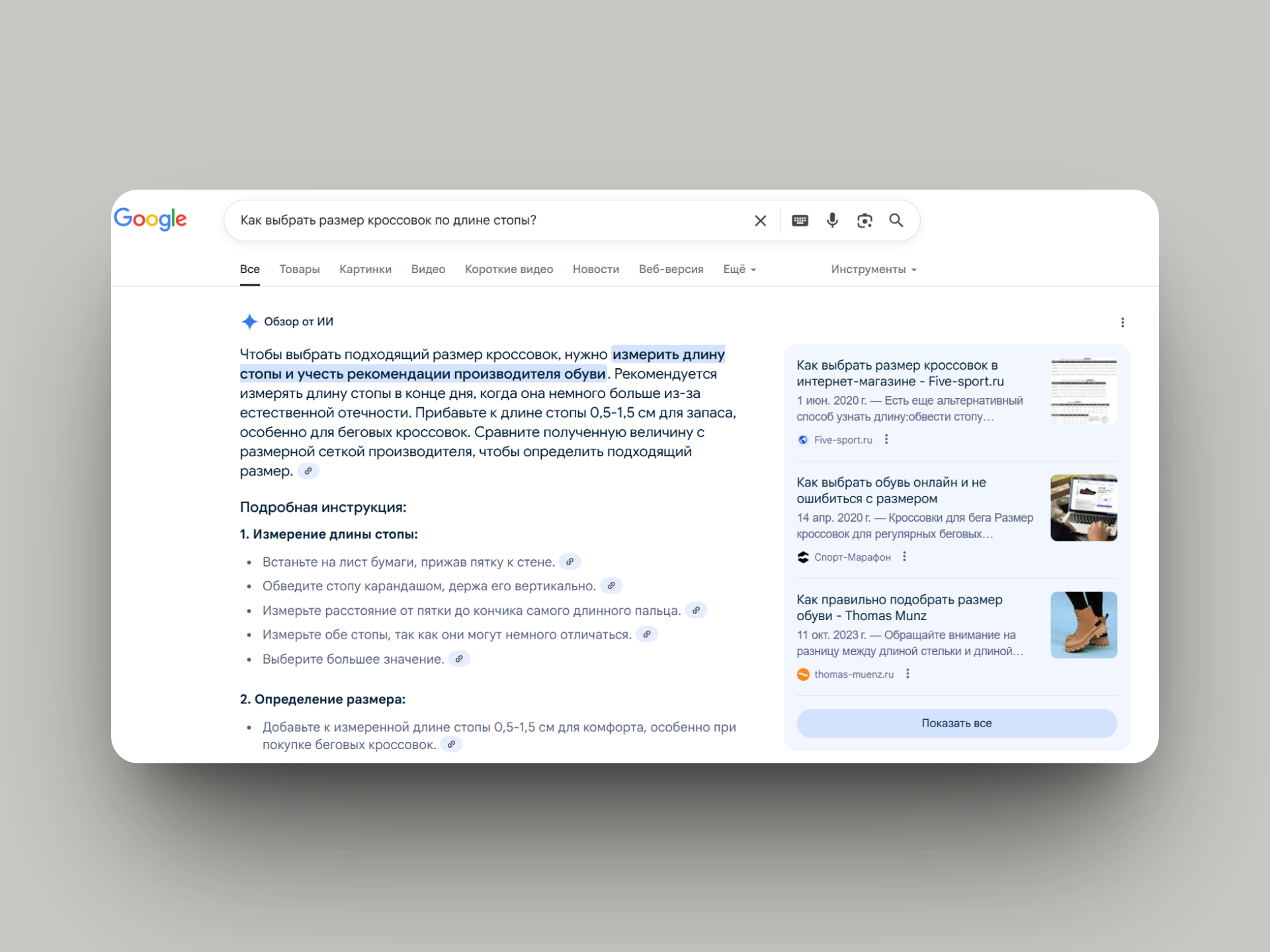Start voice search with the microphone icon
The image size is (1270, 952).
coord(832,221)
